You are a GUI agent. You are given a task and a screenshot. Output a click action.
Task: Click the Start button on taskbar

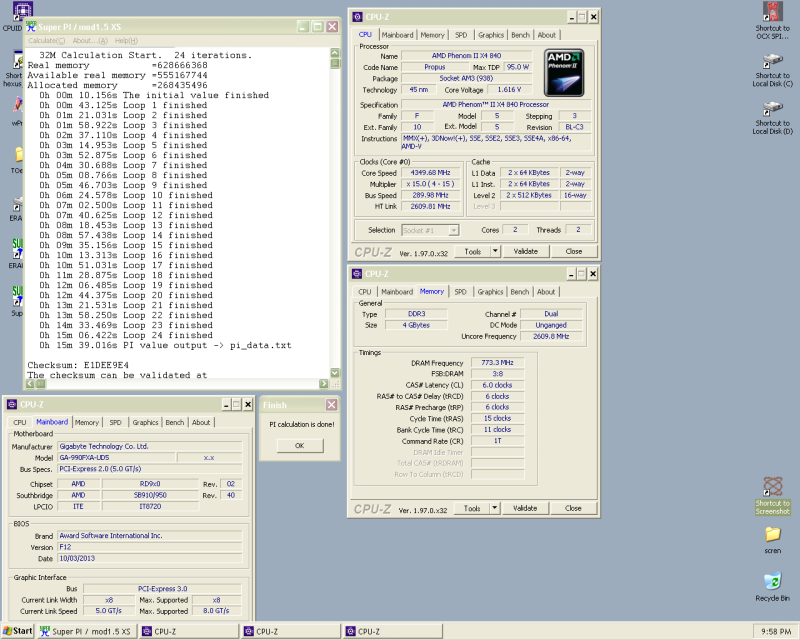click(18, 631)
